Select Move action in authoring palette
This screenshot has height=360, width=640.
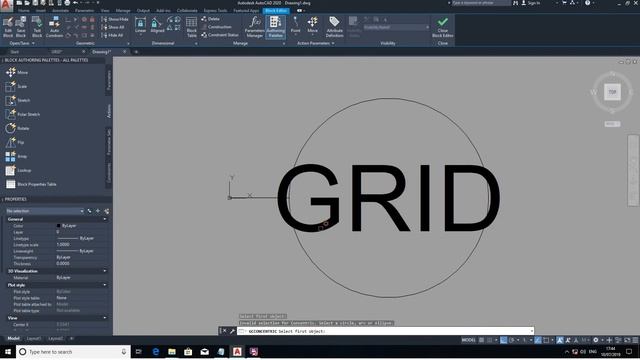[x=16, y=72]
